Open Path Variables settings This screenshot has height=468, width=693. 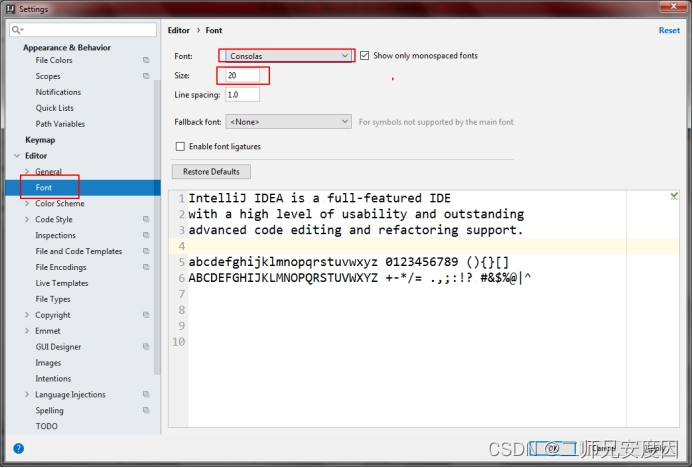(x=60, y=124)
